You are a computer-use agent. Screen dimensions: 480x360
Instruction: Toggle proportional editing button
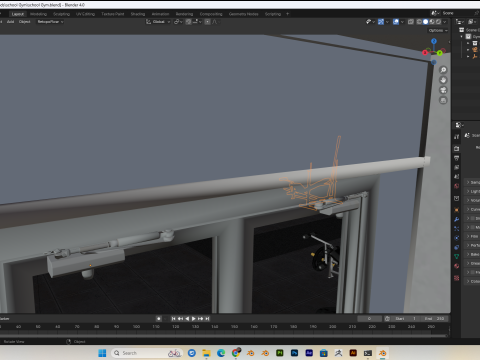pyautogui.click(x=207, y=22)
